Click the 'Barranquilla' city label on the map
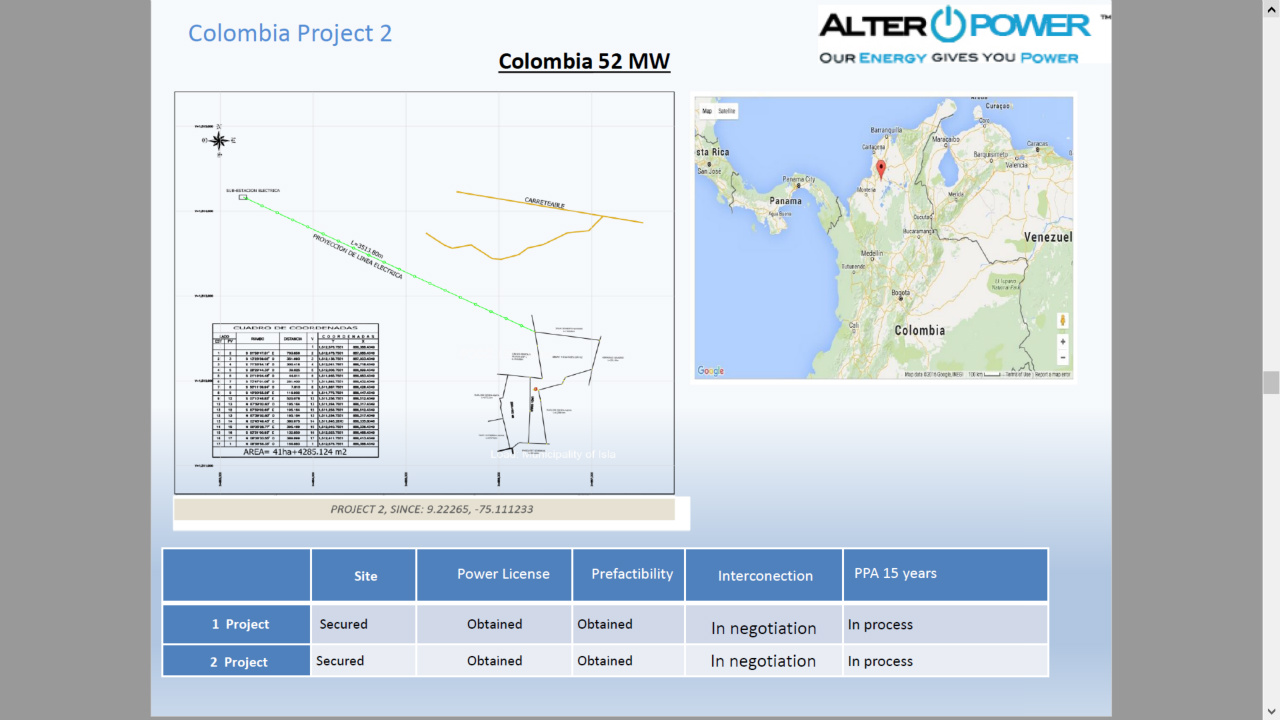Screen dimensions: 1280x720 click(x=886, y=130)
